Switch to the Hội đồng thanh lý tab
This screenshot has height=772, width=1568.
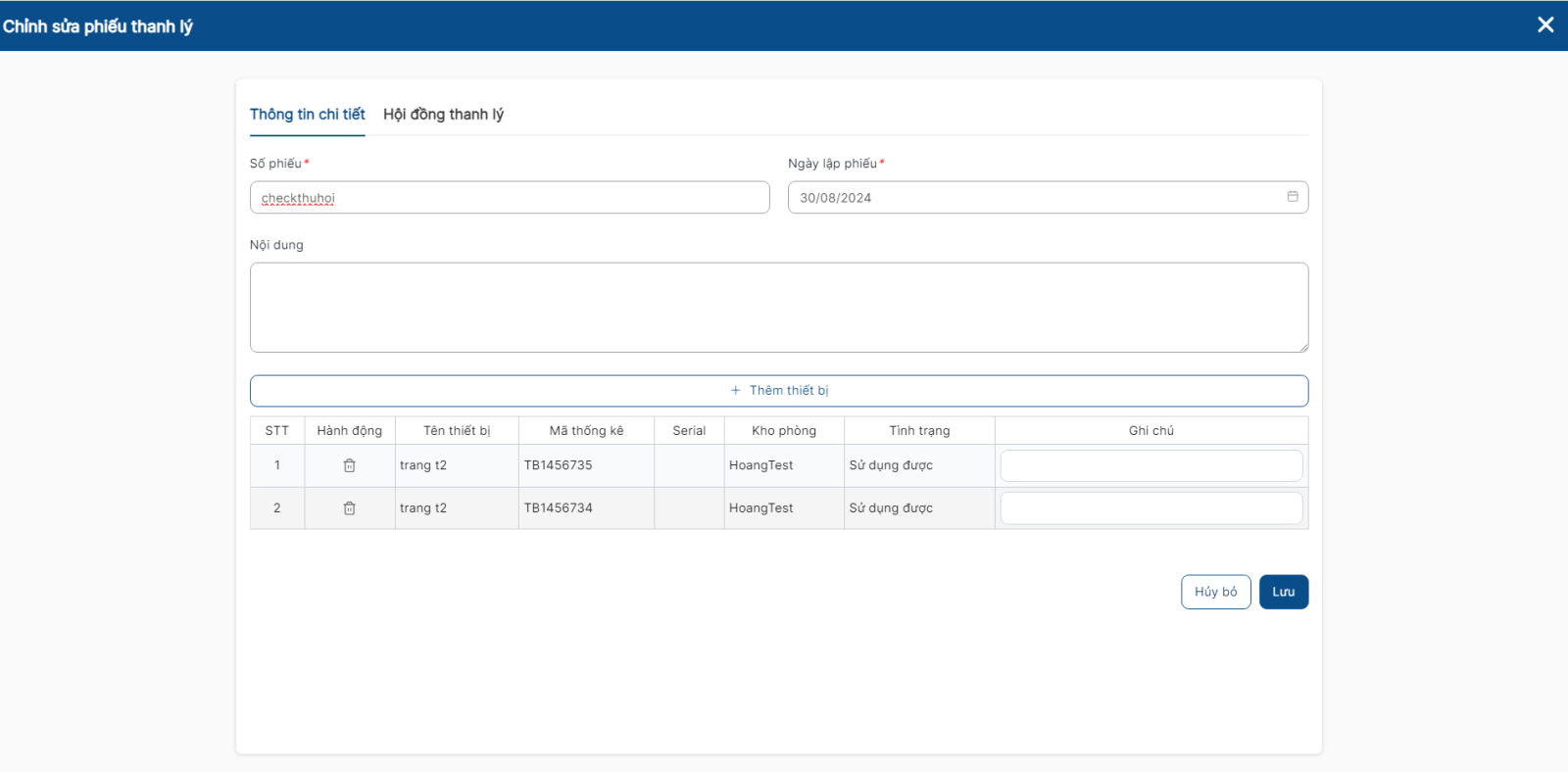point(443,115)
